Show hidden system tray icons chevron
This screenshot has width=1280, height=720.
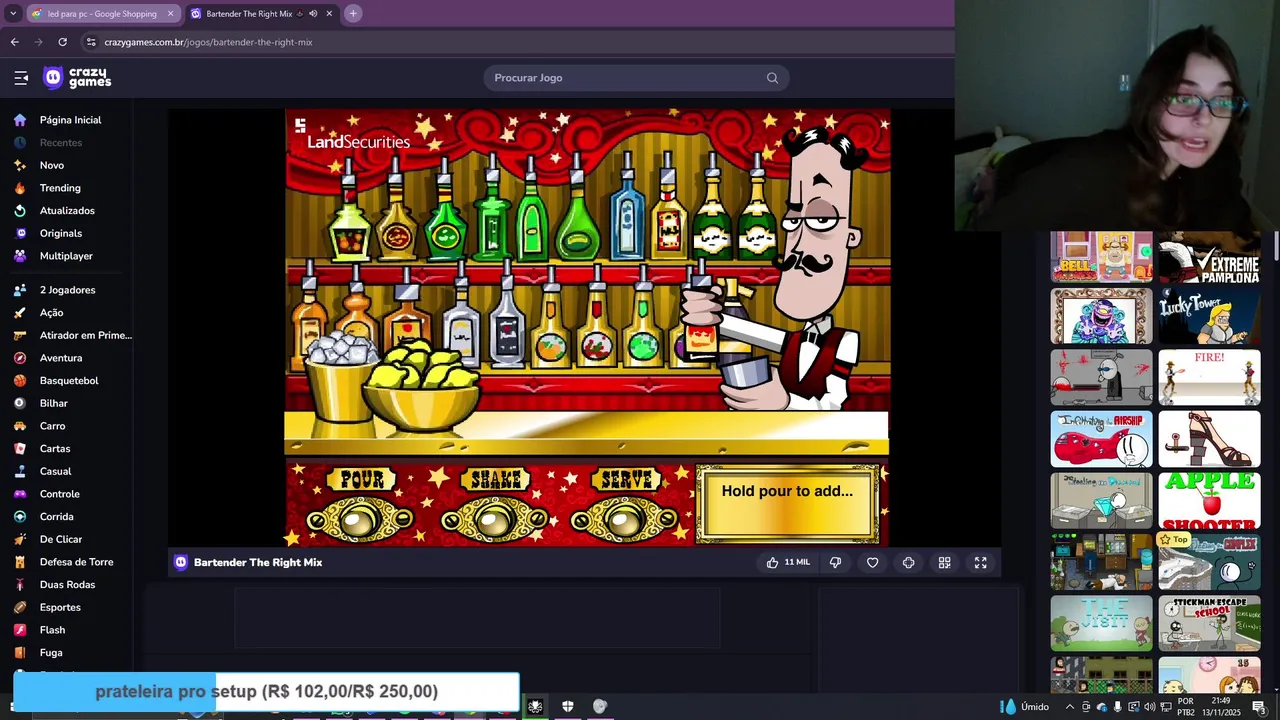(x=1069, y=707)
